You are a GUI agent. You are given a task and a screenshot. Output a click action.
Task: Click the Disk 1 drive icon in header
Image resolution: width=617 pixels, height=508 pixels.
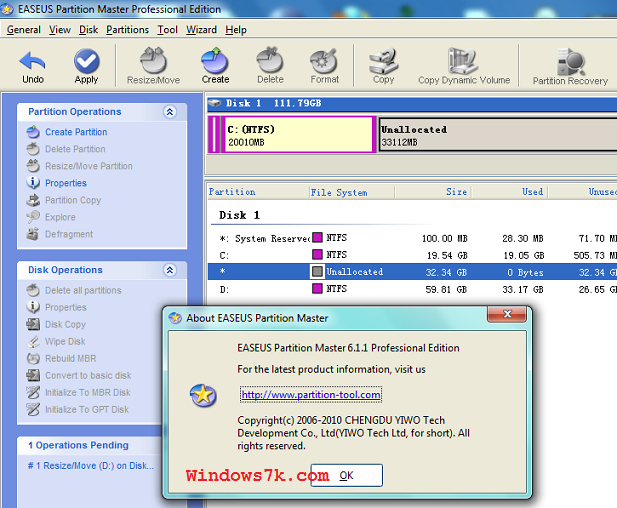click(215, 103)
